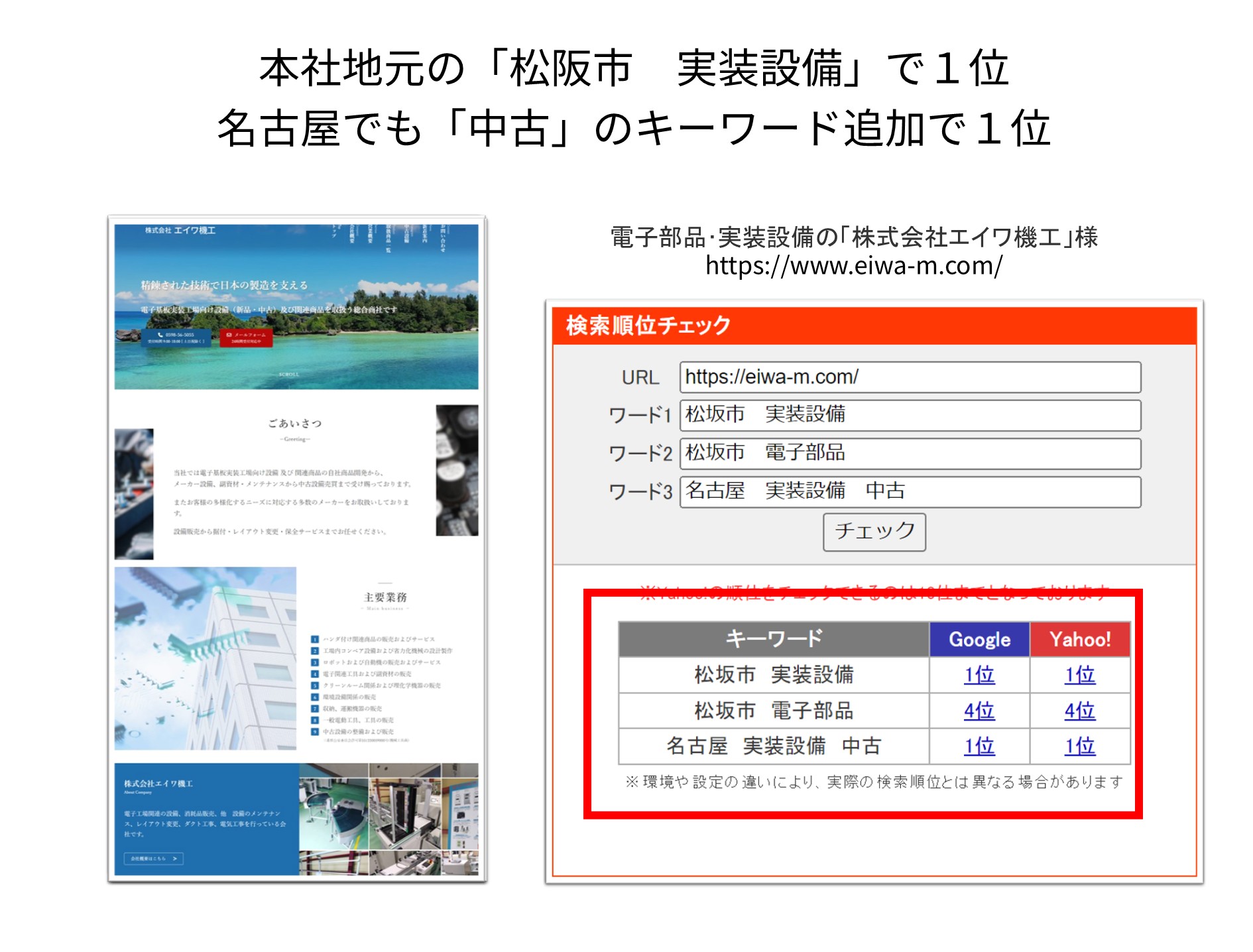Click the blue phone number button
The image size is (1253, 952).
pos(176,337)
